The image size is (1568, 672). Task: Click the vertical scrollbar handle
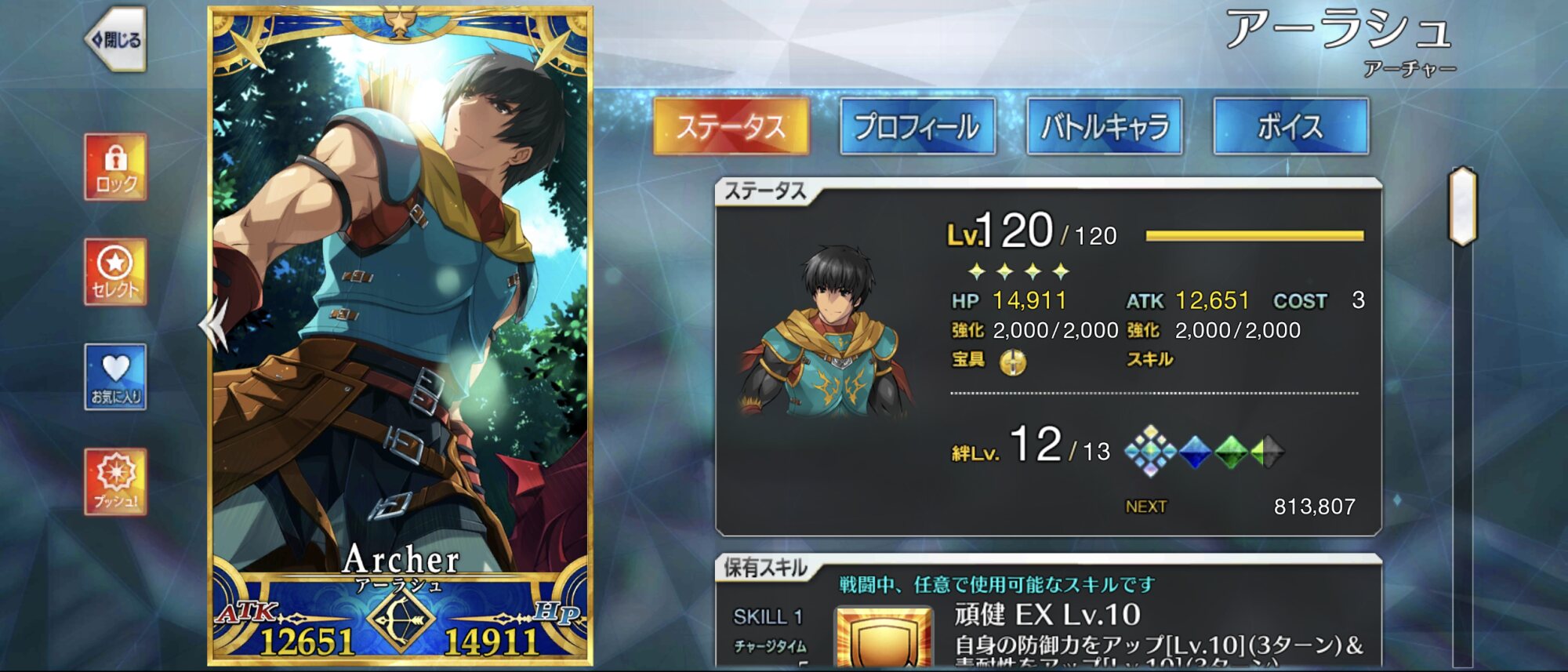click(x=1462, y=206)
